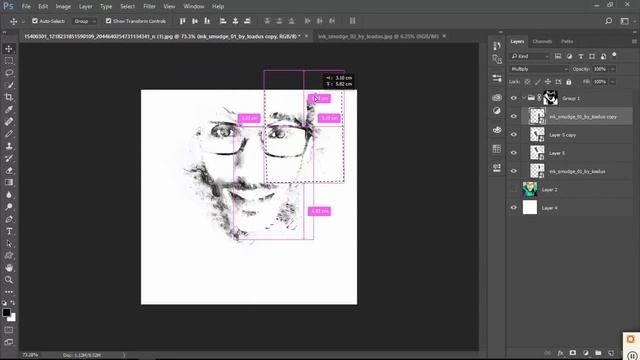The height and width of the screenshot is (360, 640).
Task: Open the Image menu
Action: tap(63, 7)
